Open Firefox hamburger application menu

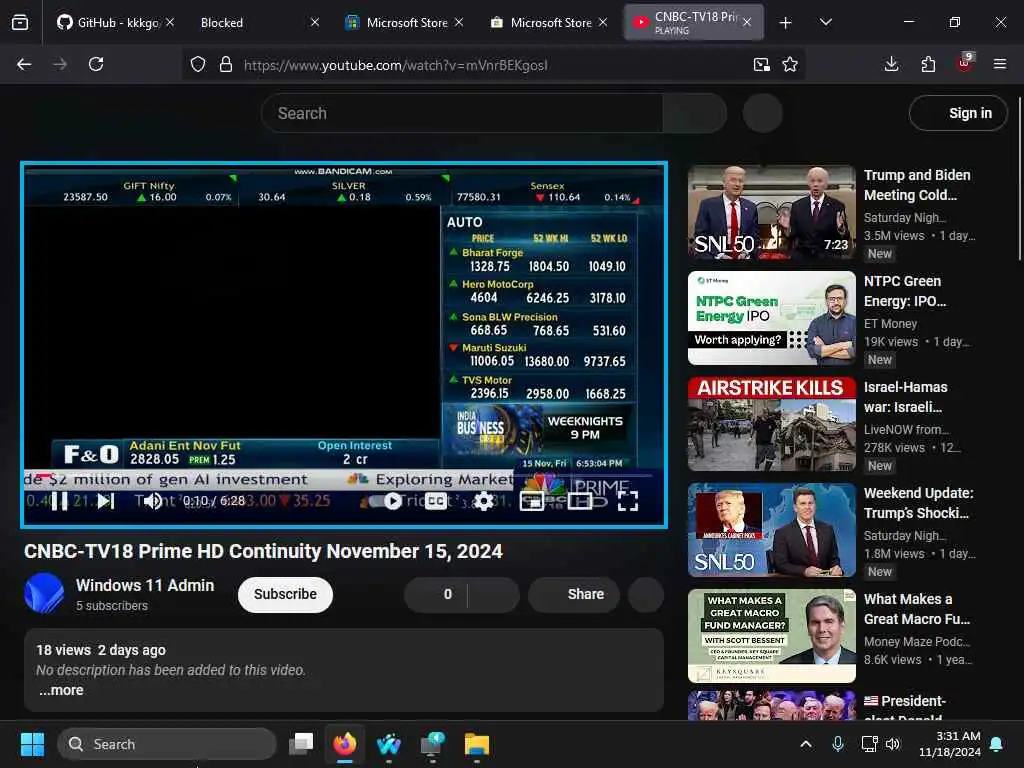point(1000,64)
